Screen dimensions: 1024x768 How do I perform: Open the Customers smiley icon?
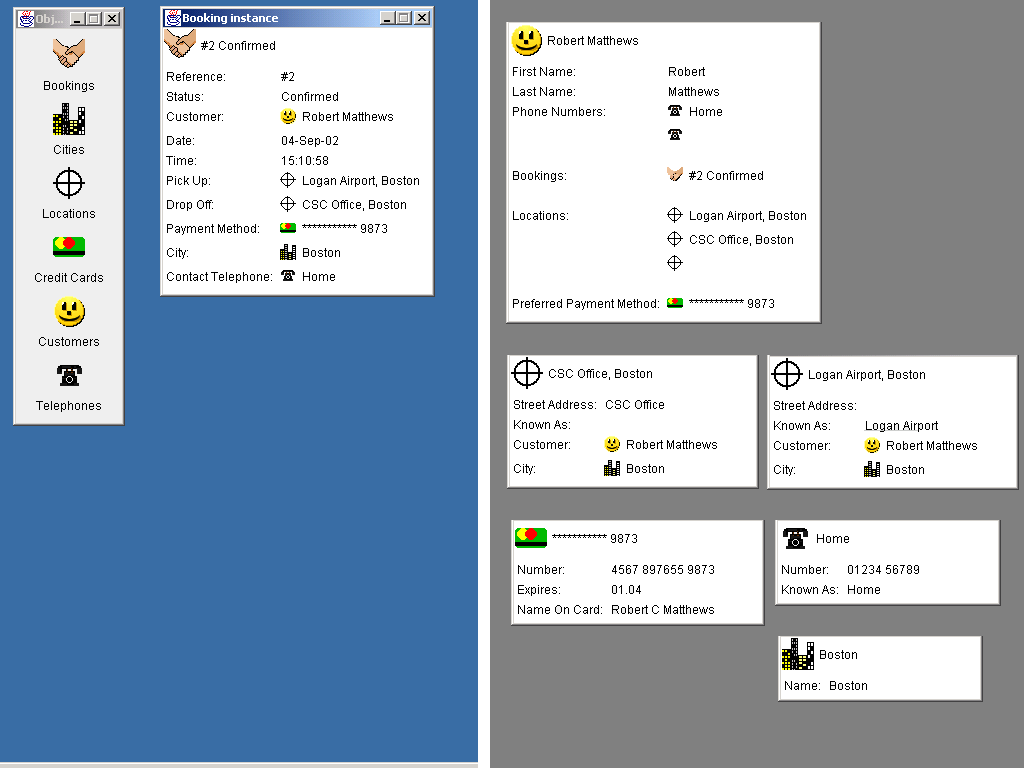coord(69,312)
